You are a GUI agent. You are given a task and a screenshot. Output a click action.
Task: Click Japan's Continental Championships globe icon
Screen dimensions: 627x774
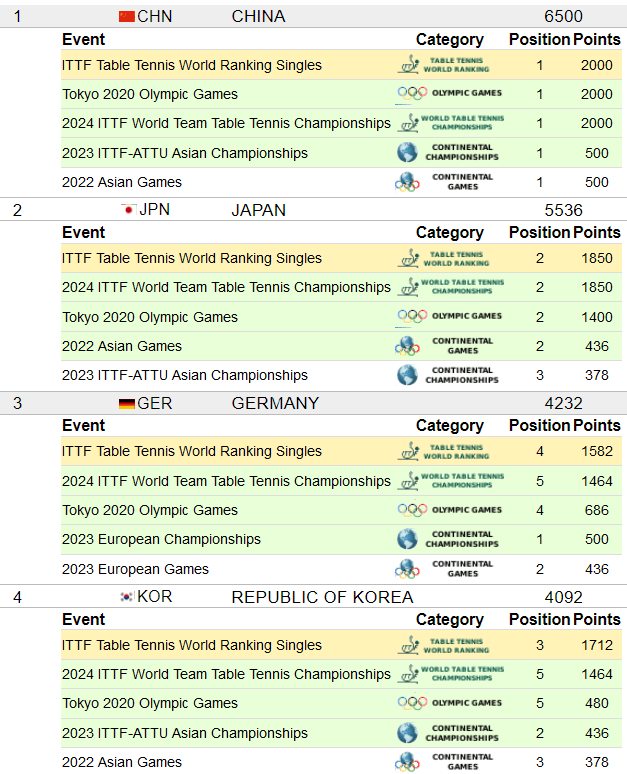click(407, 375)
